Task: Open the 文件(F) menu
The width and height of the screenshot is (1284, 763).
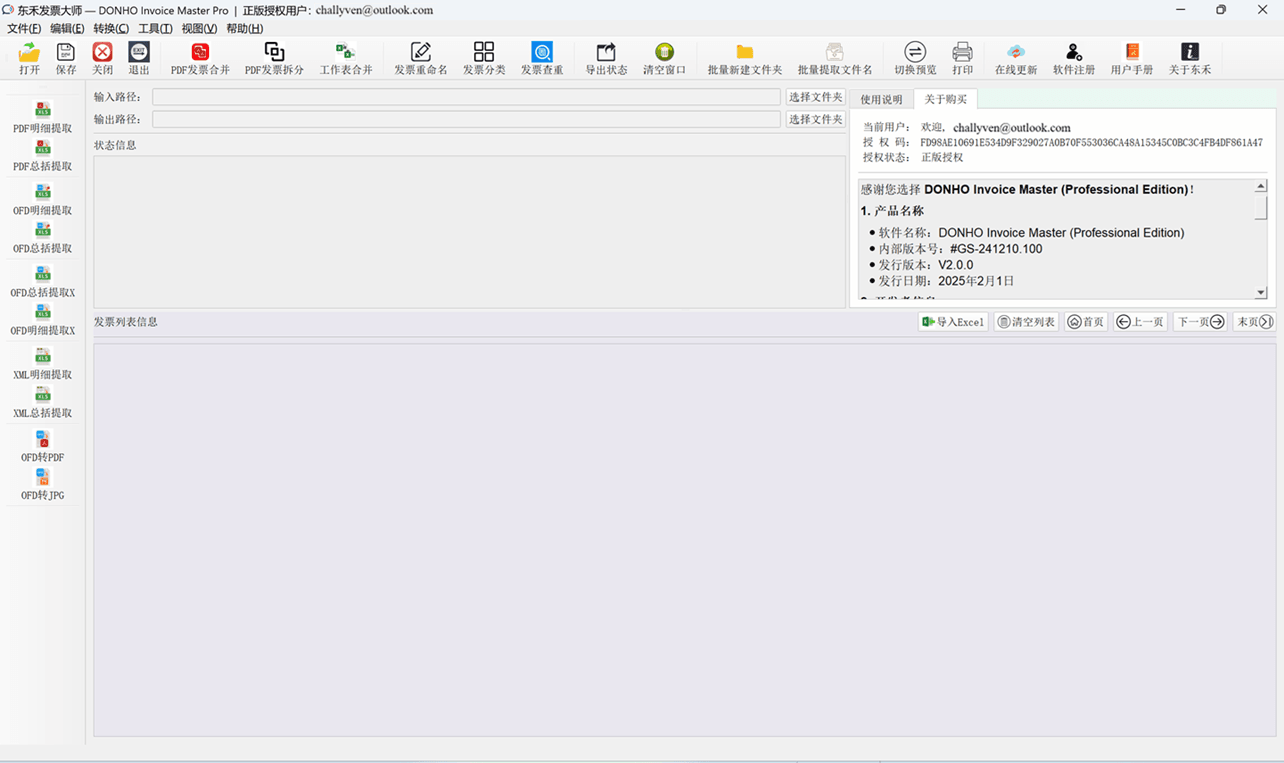Action: tap(24, 29)
